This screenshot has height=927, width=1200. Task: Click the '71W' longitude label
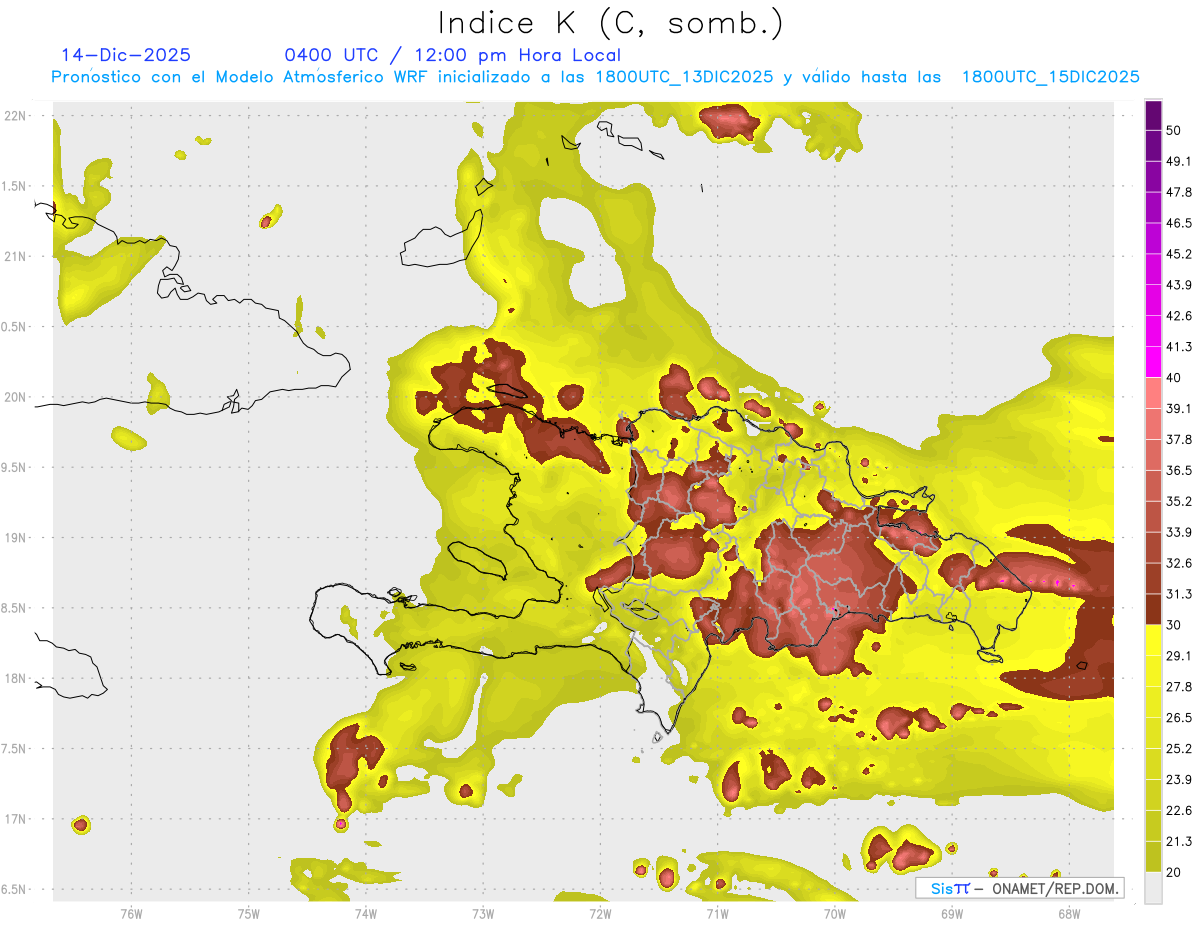[x=717, y=914]
